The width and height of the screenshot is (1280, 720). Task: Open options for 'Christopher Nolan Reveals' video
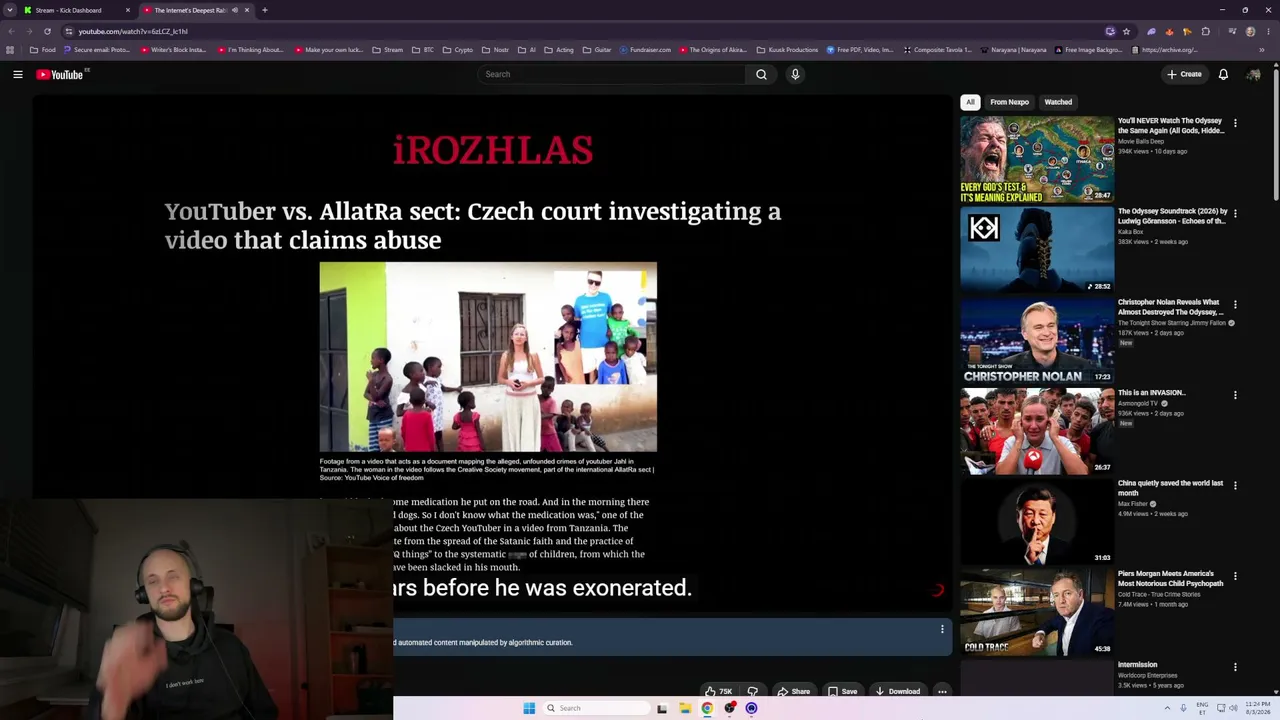1235,304
